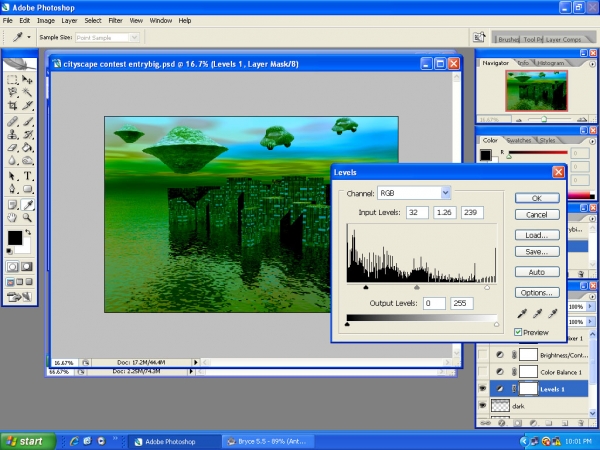This screenshot has height=450, width=600.
Task: Select the Brush tool
Action: [x=27, y=122]
